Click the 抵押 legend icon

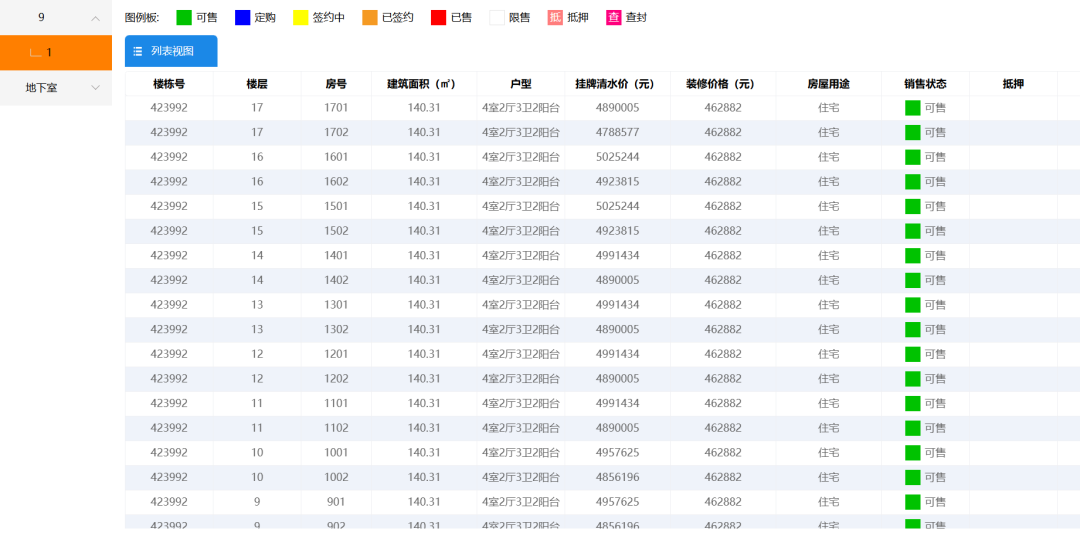tap(556, 18)
